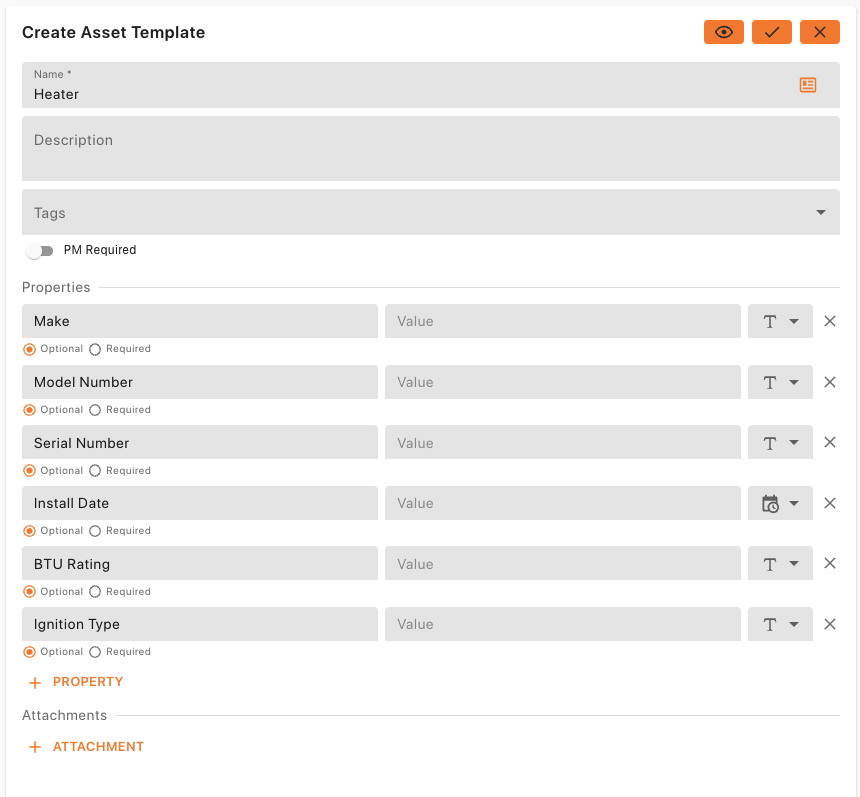Image resolution: width=860 pixels, height=797 pixels.
Task: Confirm with the checkmark save button
Action: (x=772, y=32)
